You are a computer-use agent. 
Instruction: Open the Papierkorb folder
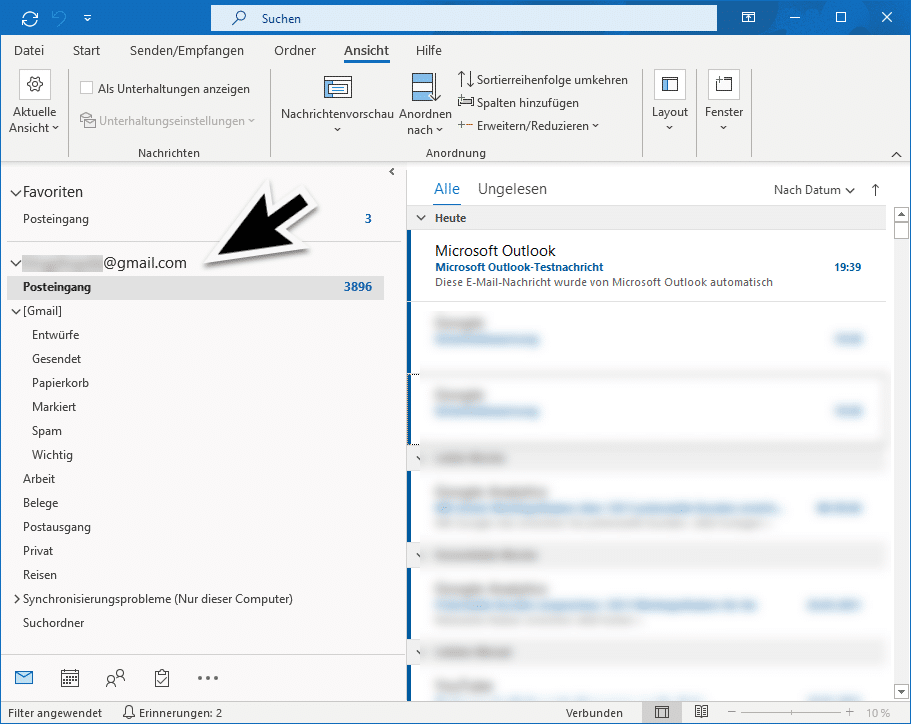click(60, 383)
